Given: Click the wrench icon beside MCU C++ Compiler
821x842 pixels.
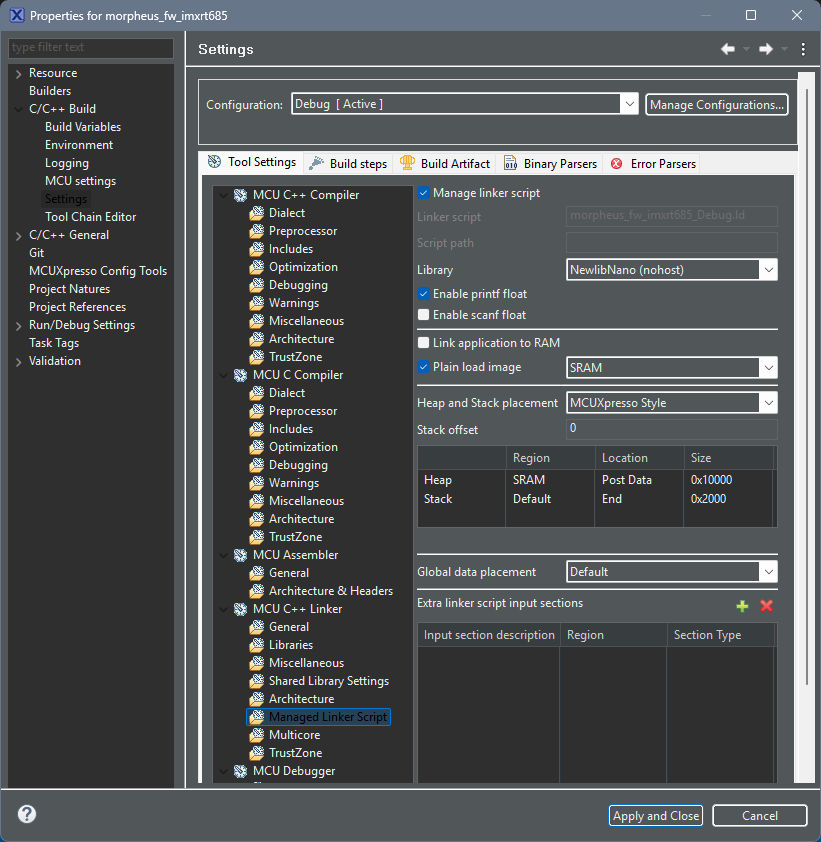Looking at the screenshot, I should coord(239,194).
